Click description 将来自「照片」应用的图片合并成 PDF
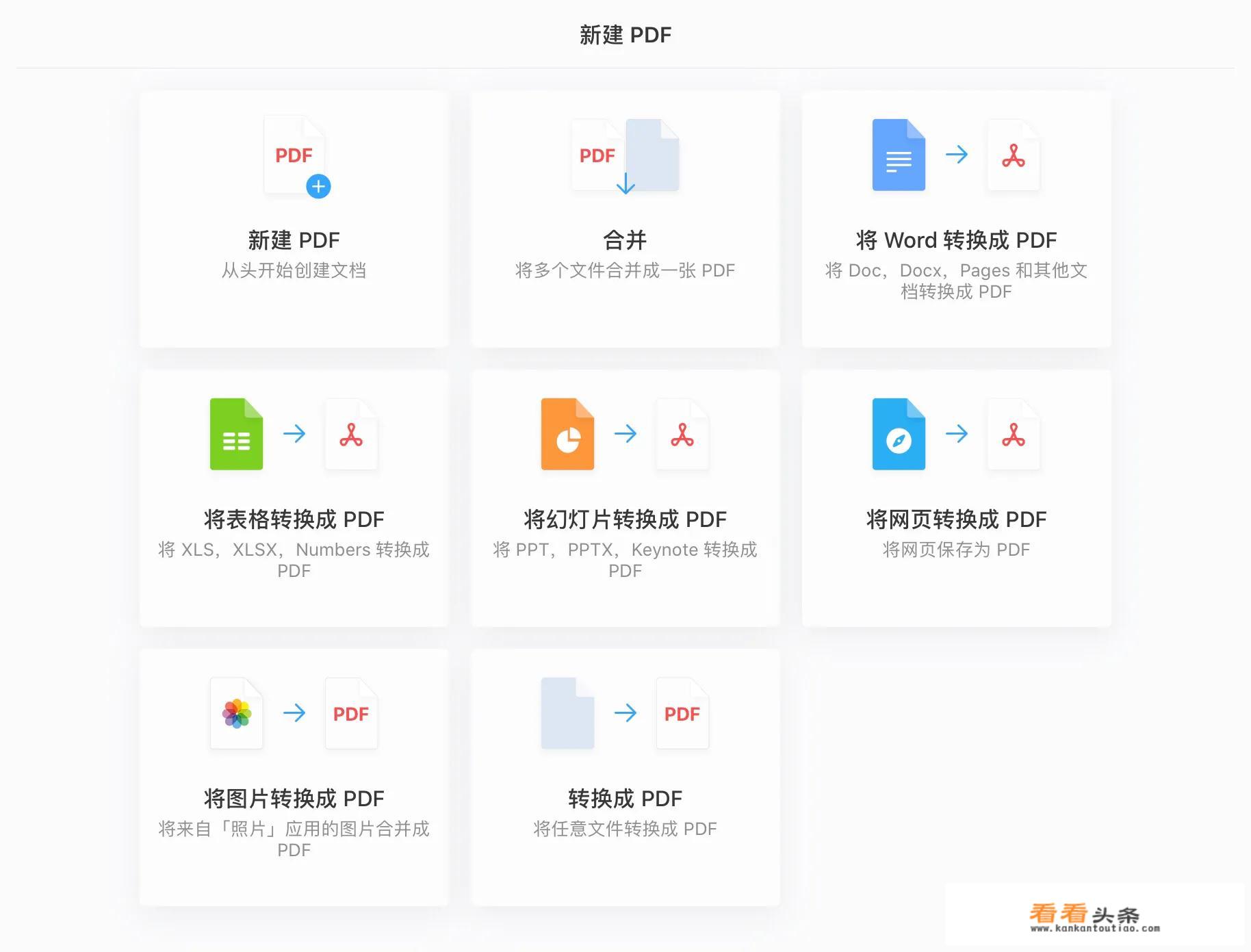 (294, 839)
